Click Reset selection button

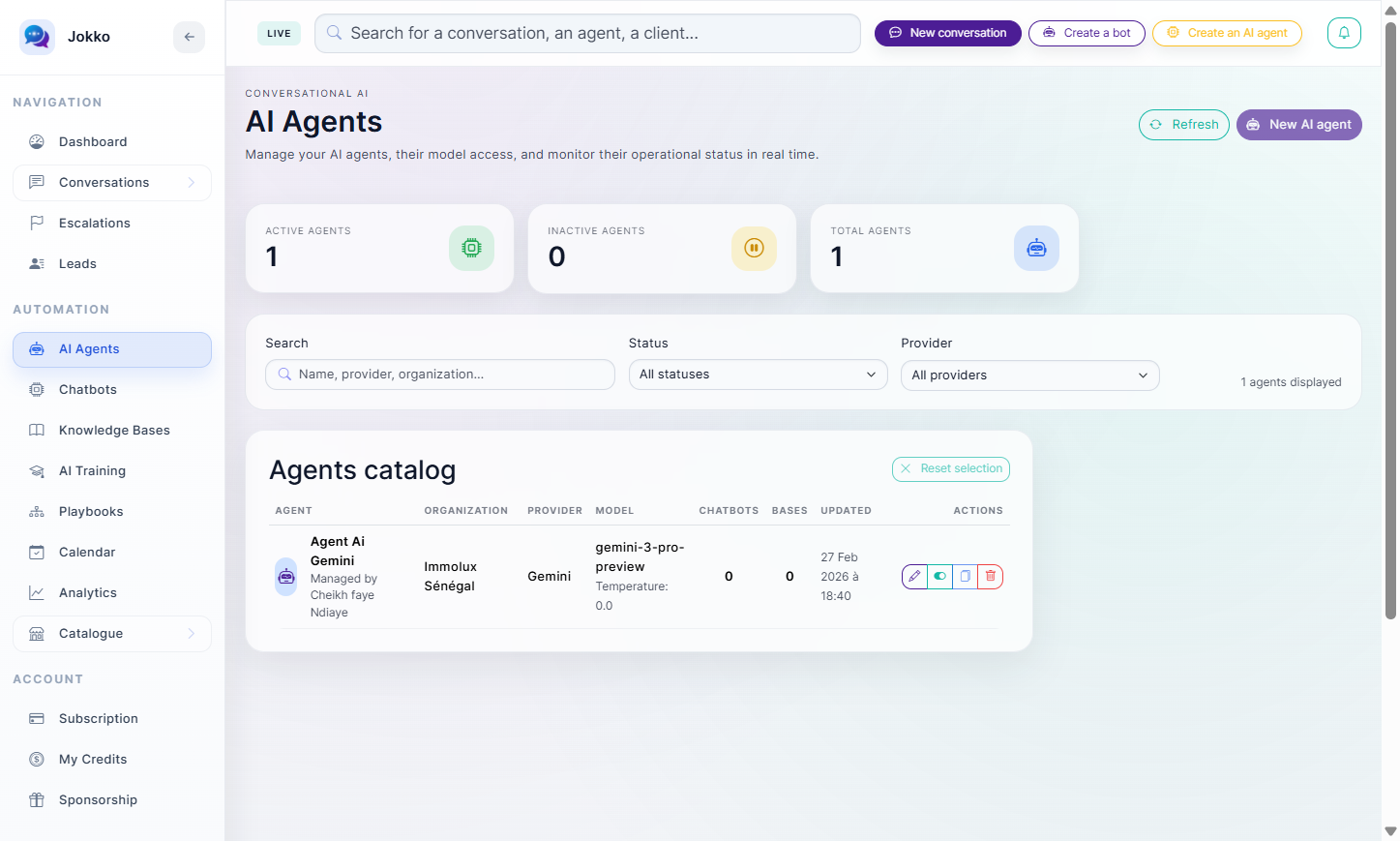point(950,468)
